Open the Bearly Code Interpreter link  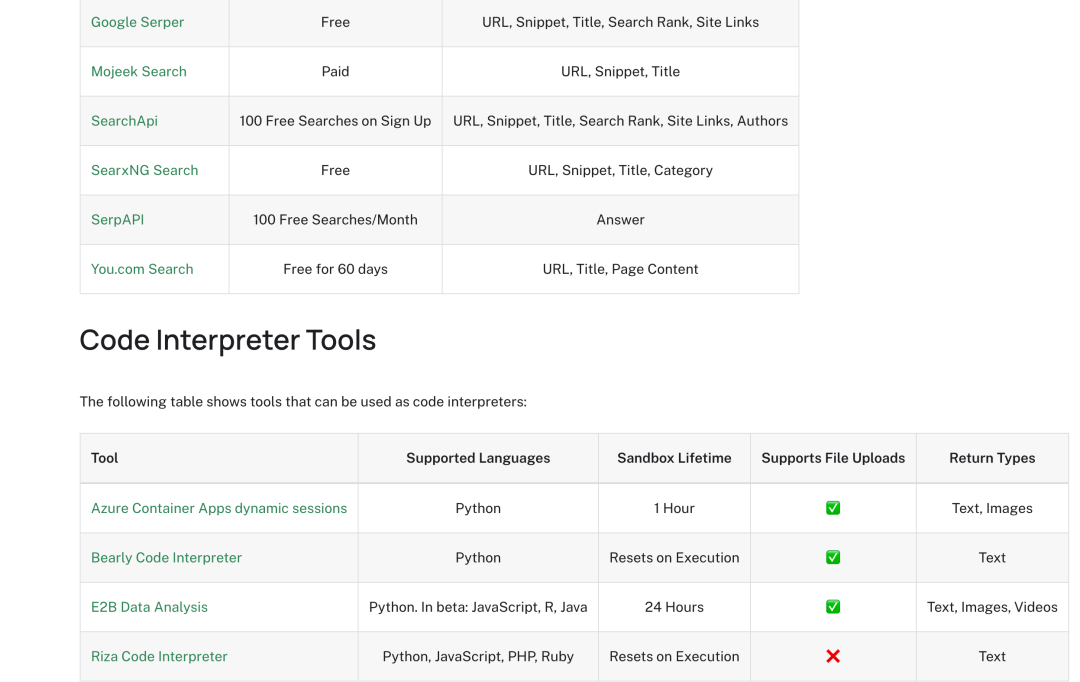tap(166, 558)
